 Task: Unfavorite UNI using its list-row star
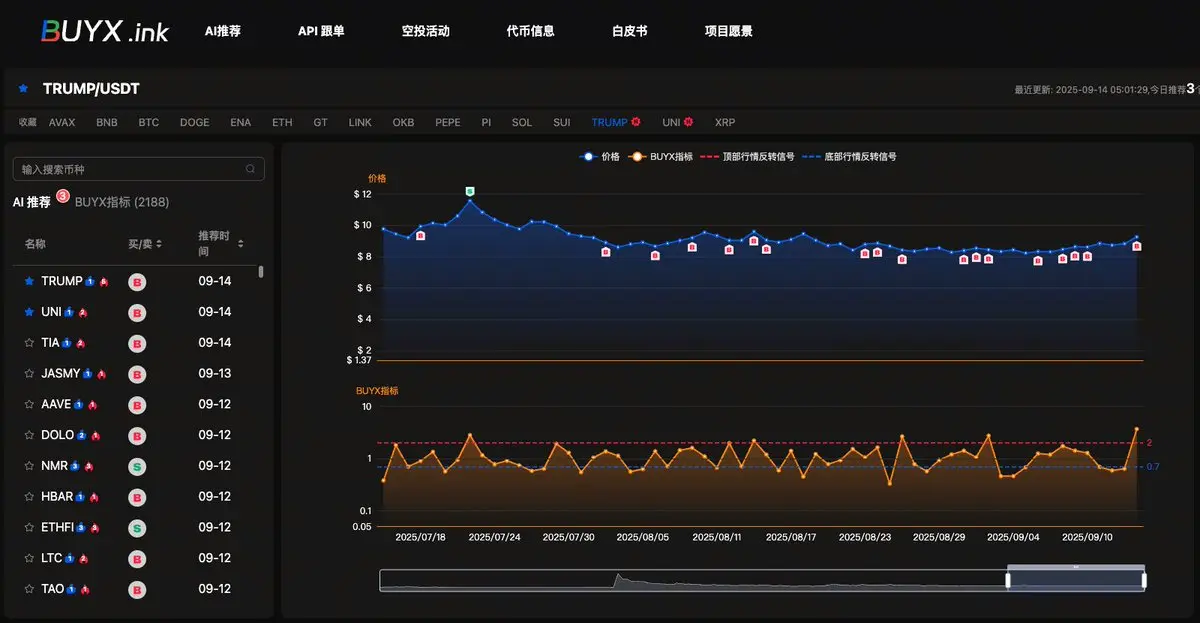(x=29, y=313)
